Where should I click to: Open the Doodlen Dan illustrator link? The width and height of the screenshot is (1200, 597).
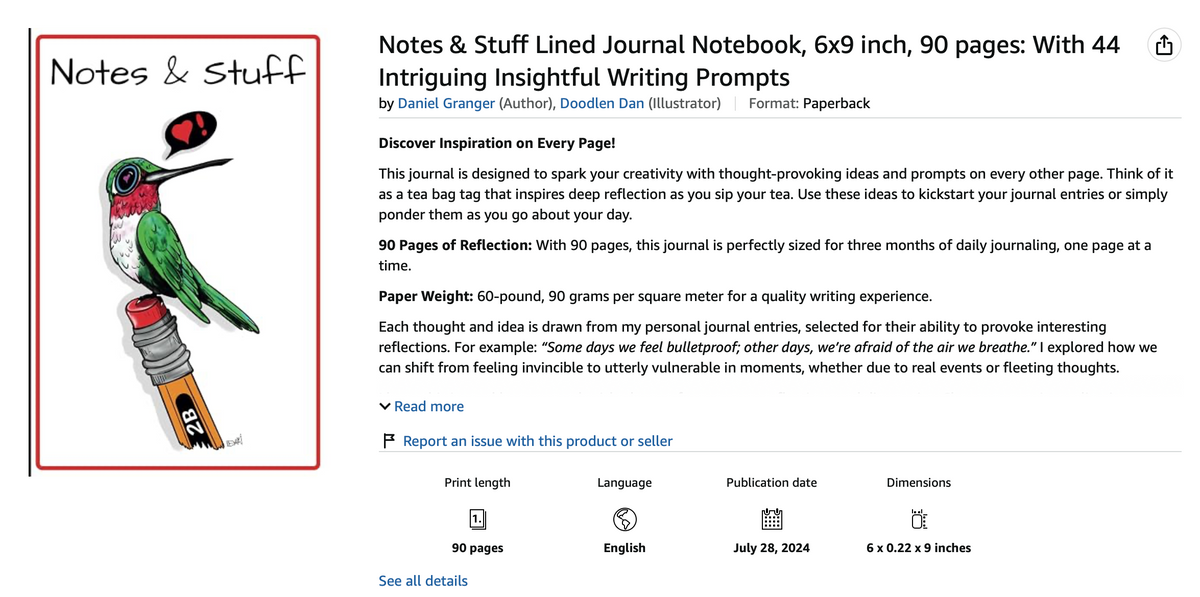pos(602,103)
